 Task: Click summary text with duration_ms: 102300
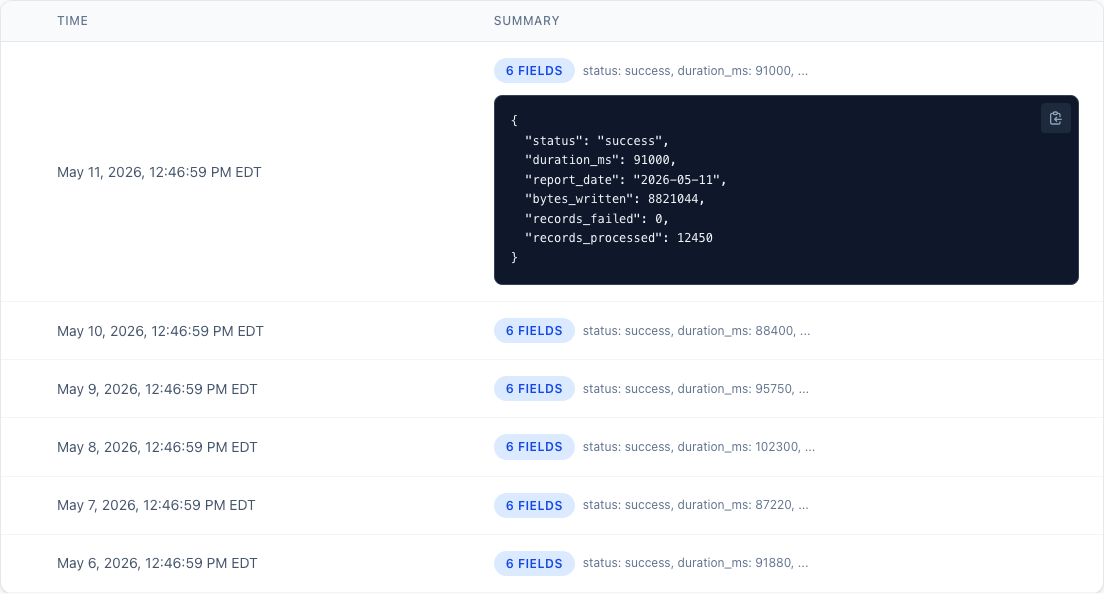pyautogui.click(x=699, y=447)
